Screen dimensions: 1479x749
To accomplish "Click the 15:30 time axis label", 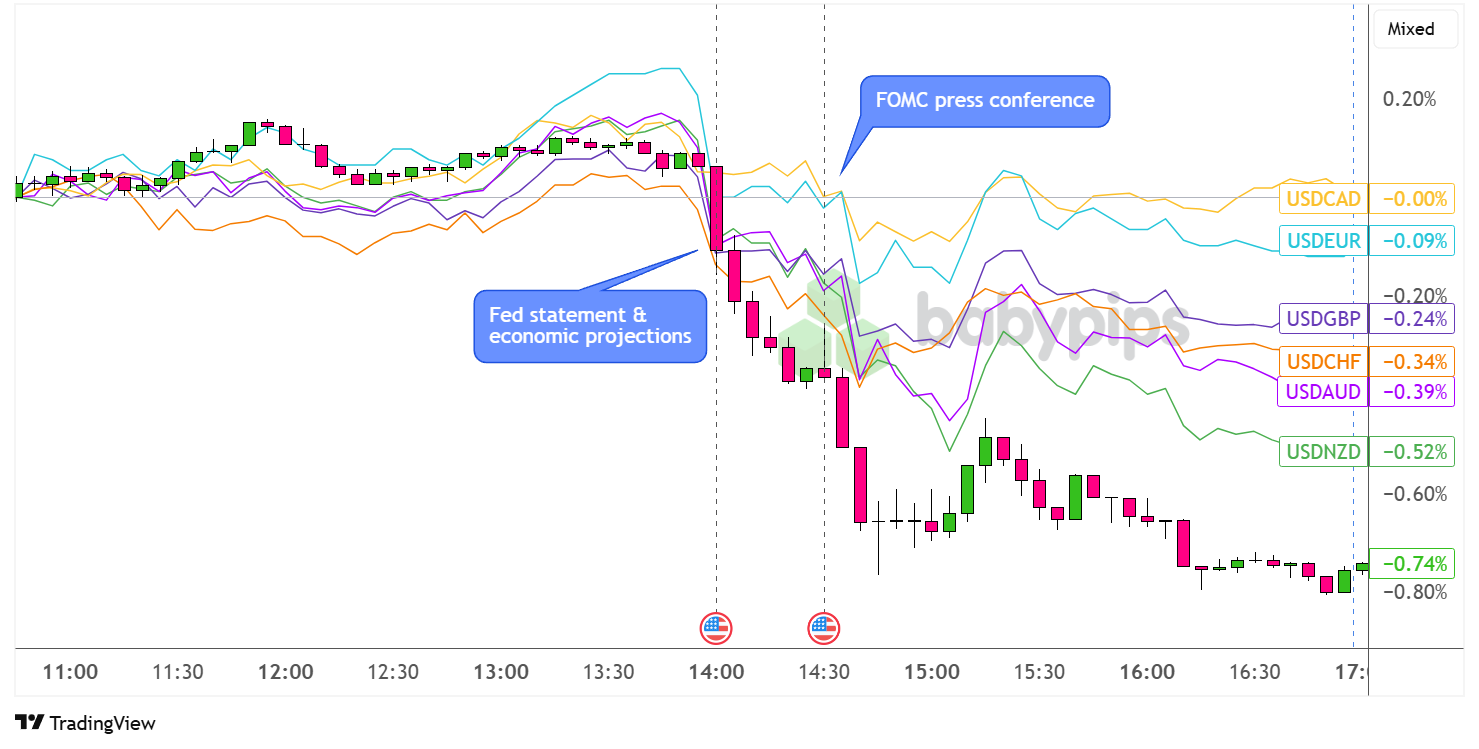I will point(1039,671).
